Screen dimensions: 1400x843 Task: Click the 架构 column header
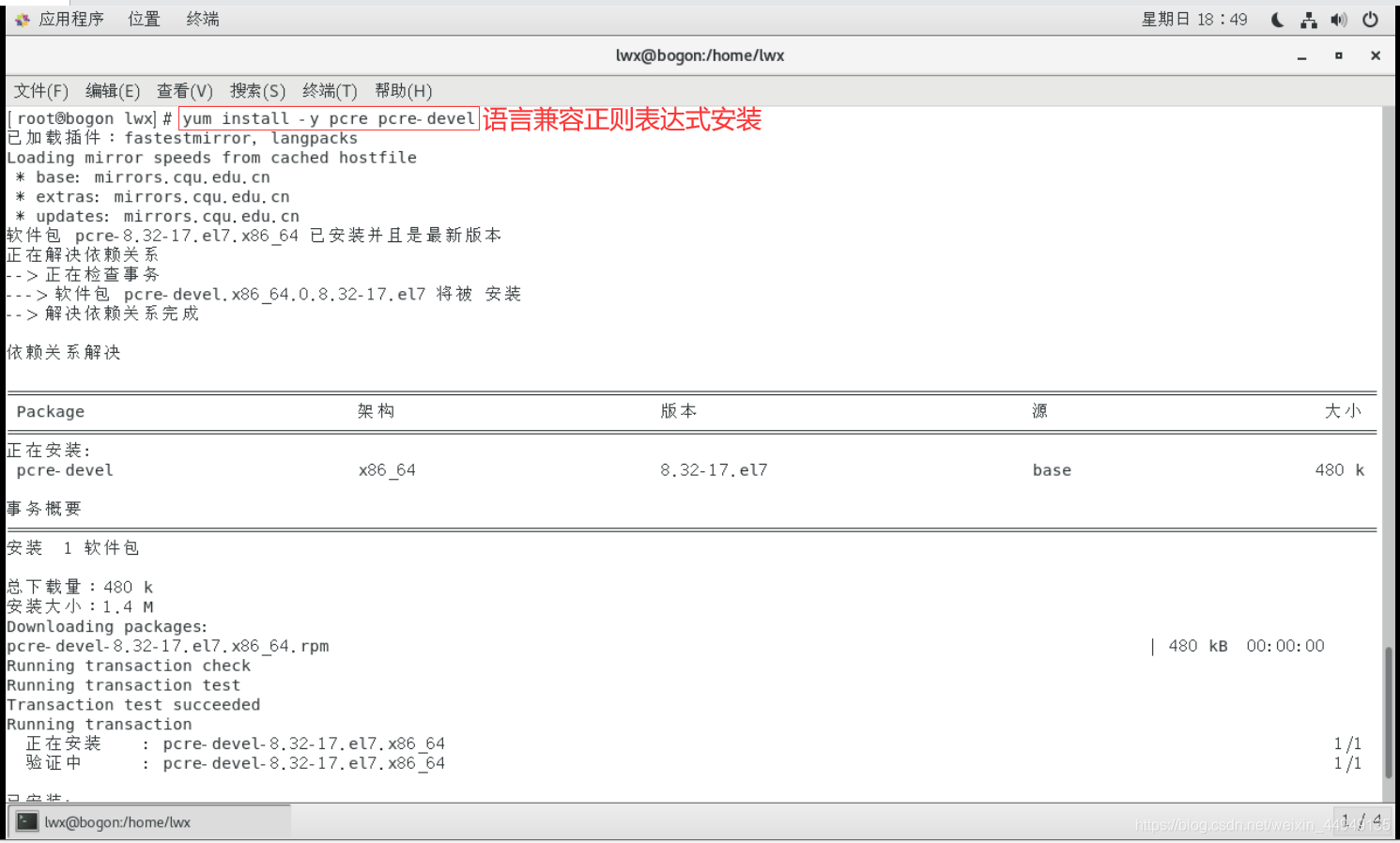[x=377, y=411]
